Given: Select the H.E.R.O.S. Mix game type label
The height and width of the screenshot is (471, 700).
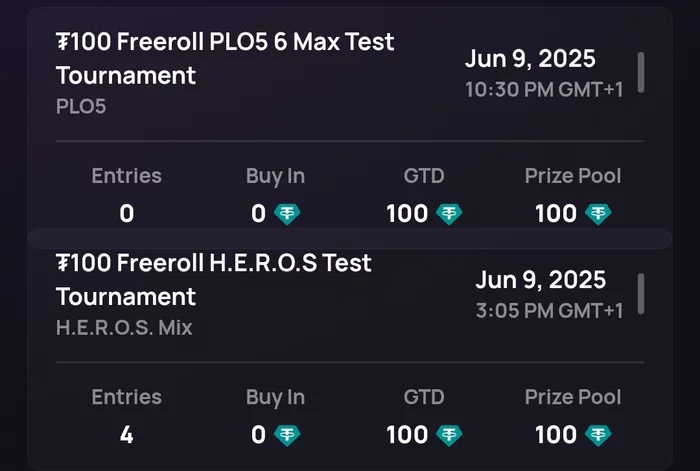Looking at the screenshot, I should (124, 328).
